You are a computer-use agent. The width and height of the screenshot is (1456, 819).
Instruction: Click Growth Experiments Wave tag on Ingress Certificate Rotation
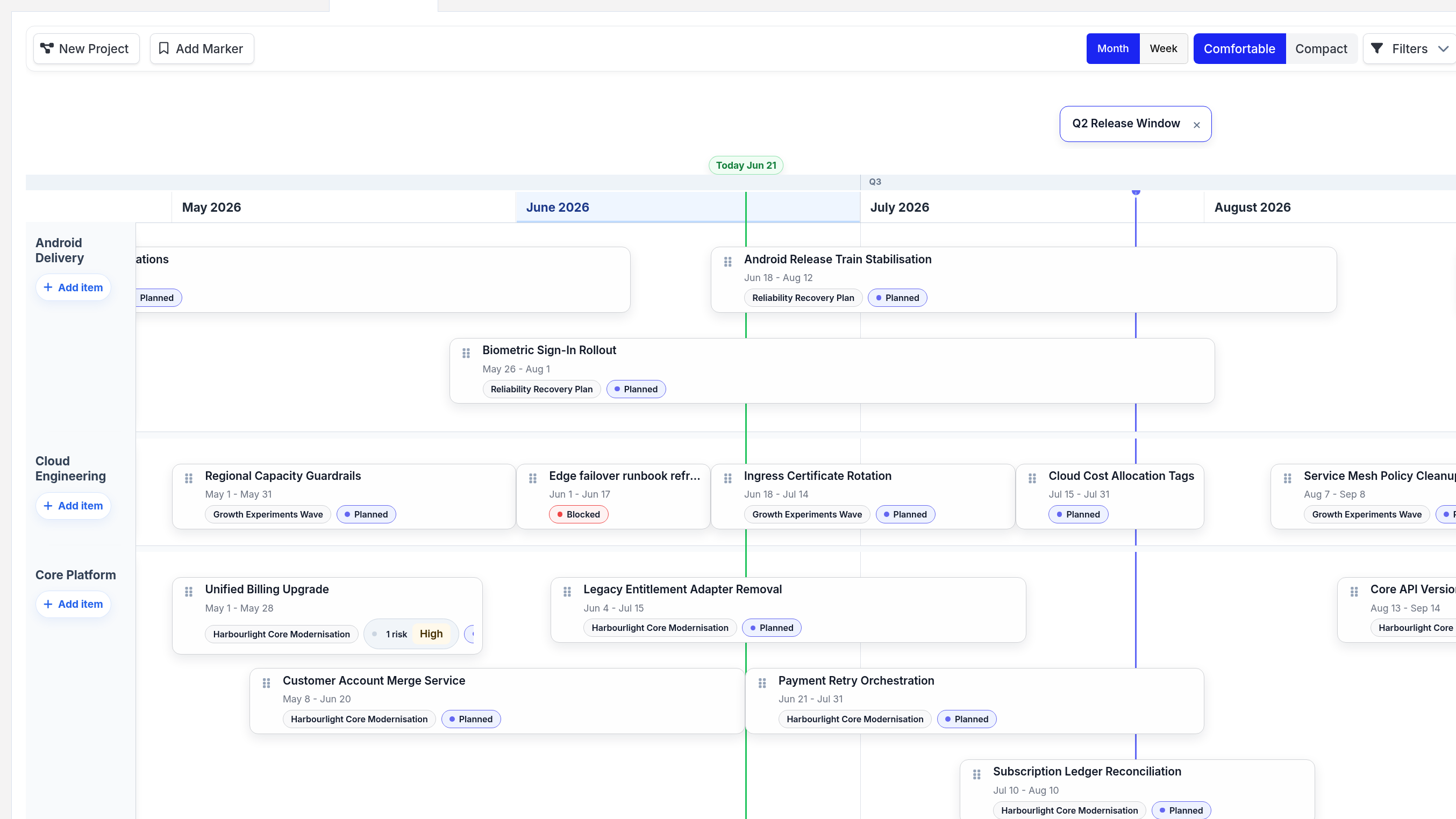pos(806,514)
